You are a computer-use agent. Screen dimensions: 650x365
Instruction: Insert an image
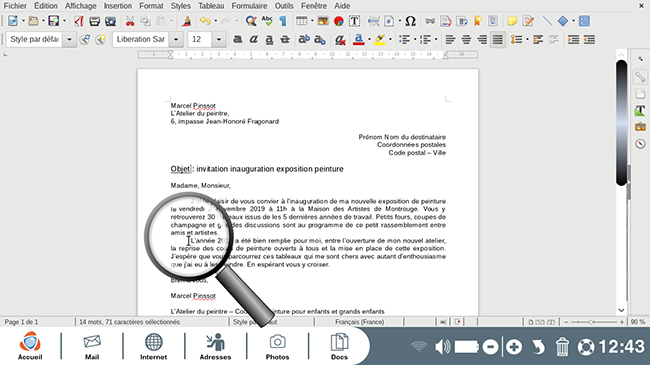[x=323, y=21]
